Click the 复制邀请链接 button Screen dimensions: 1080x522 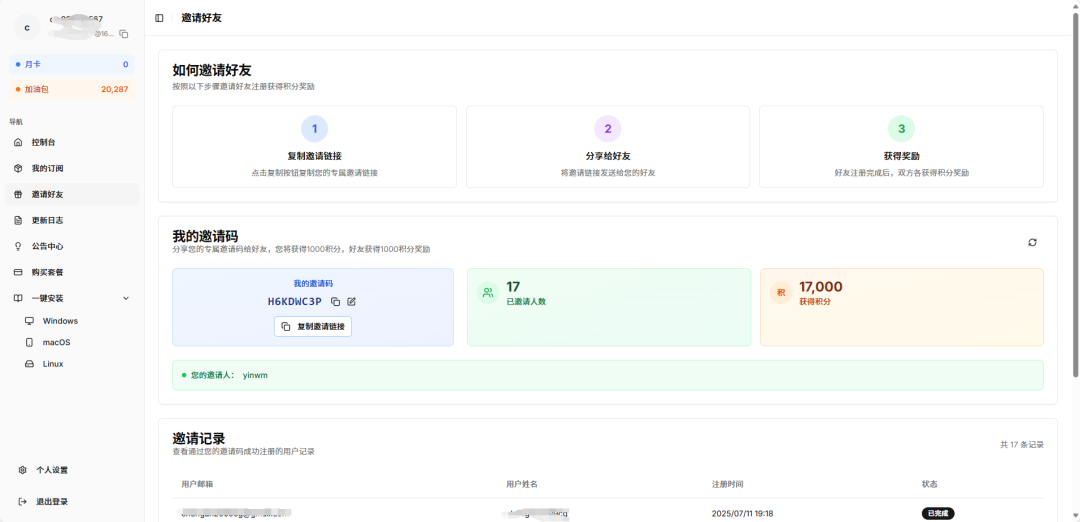tap(313, 327)
